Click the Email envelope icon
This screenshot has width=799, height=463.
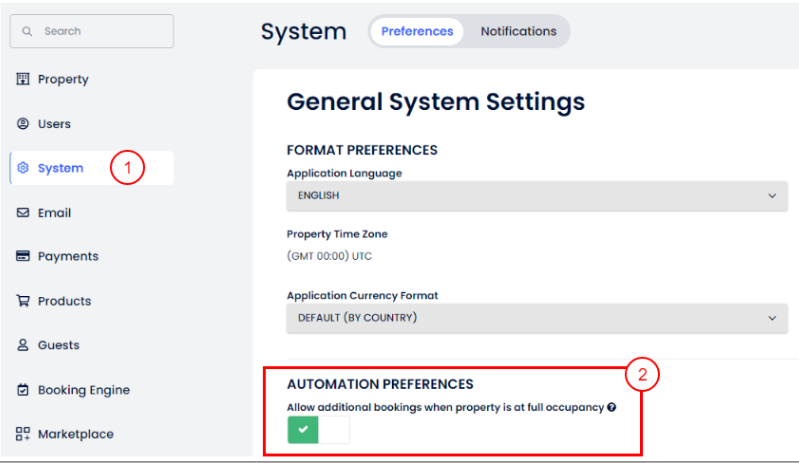pos(23,213)
